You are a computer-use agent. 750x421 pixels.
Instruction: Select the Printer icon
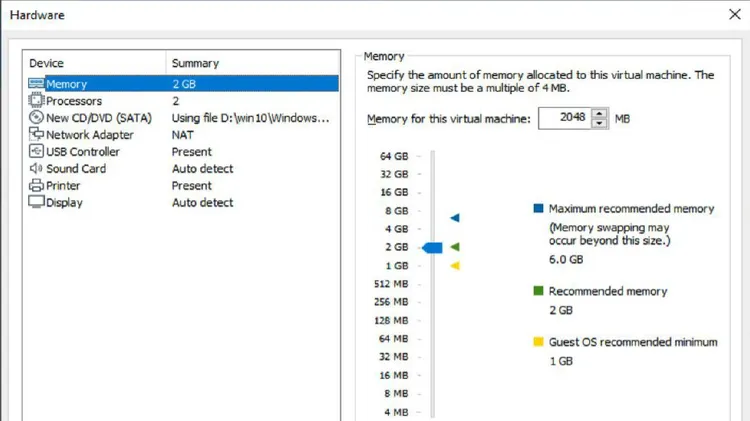point(36,185)
